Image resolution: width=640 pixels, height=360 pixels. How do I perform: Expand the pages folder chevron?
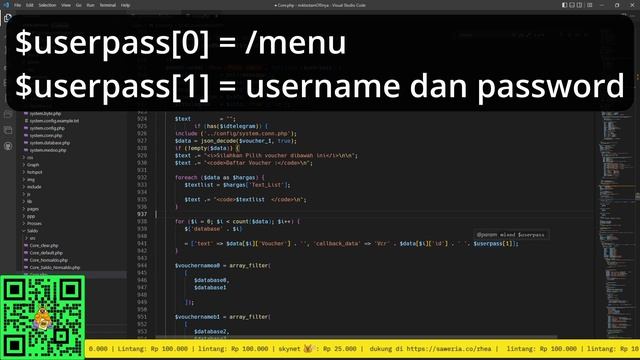coord(24,209)
